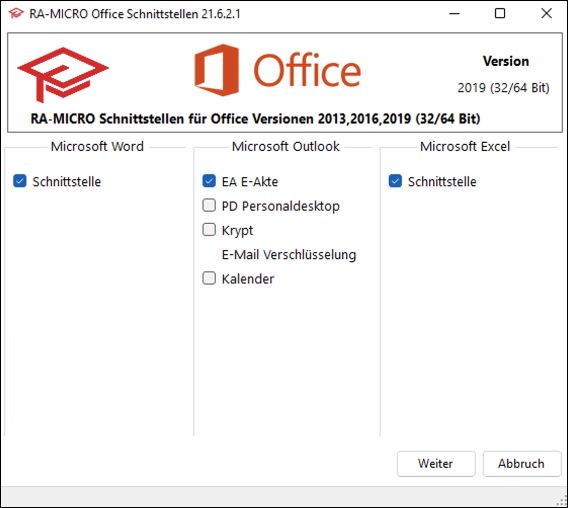Screen dimensions: 568x508
Task: Uncheck the Microsoft Word Schnittstelle checkbox
Action: point(20,181)
